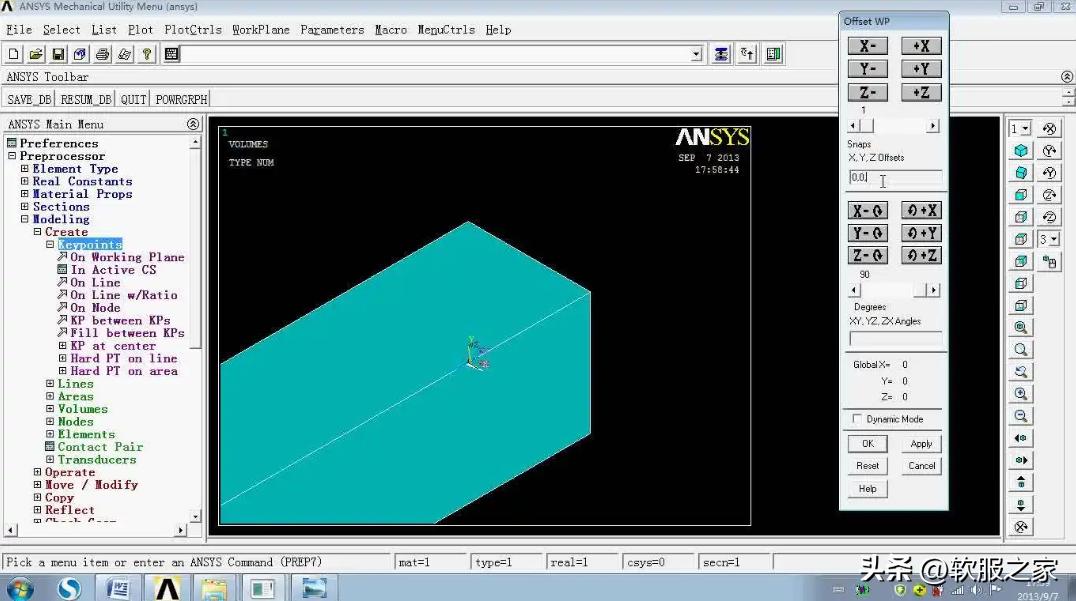This screenshot has width=1076, height=601.
Task: Expand the Lines tree node
Action: click(50, 384)
